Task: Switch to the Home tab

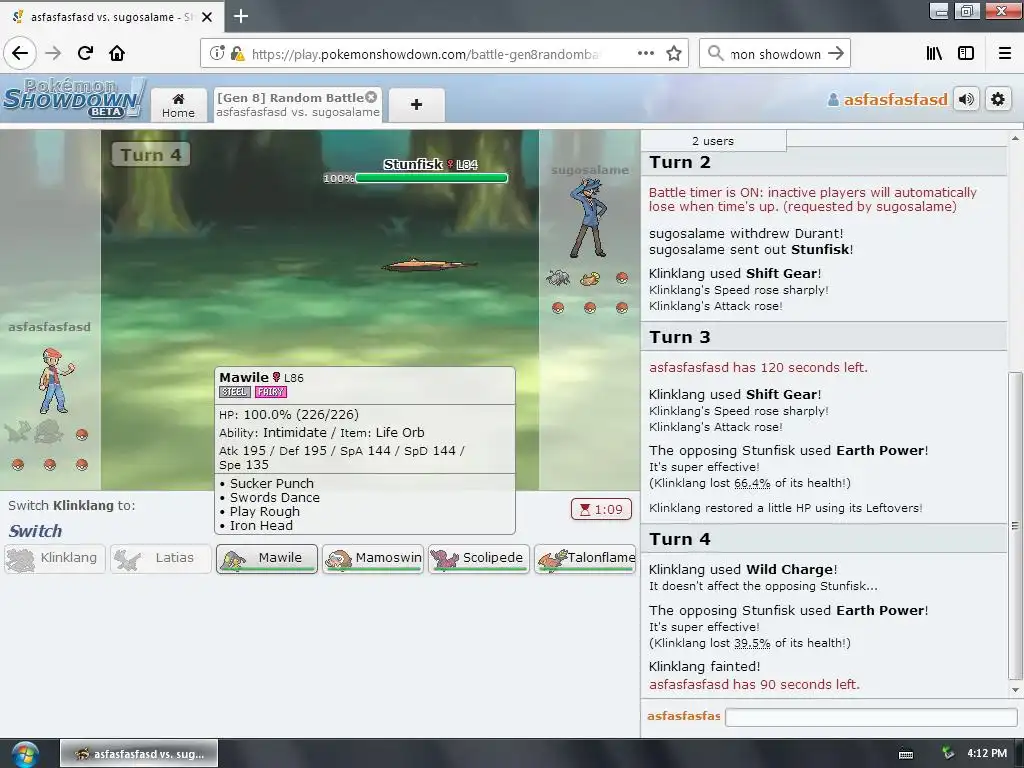Action: [178, 105]
